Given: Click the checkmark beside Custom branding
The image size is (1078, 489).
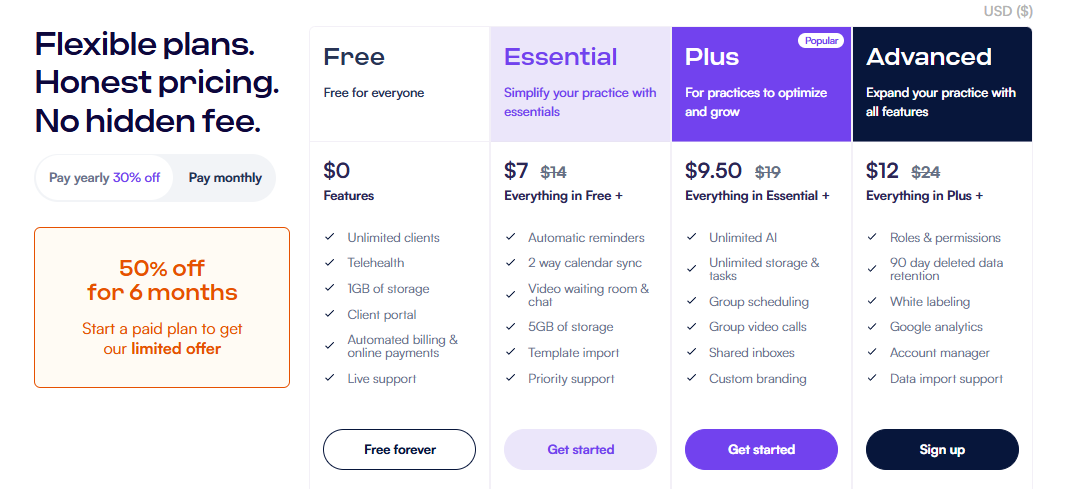Looking at the screenshot, I should tap(692, 378).
